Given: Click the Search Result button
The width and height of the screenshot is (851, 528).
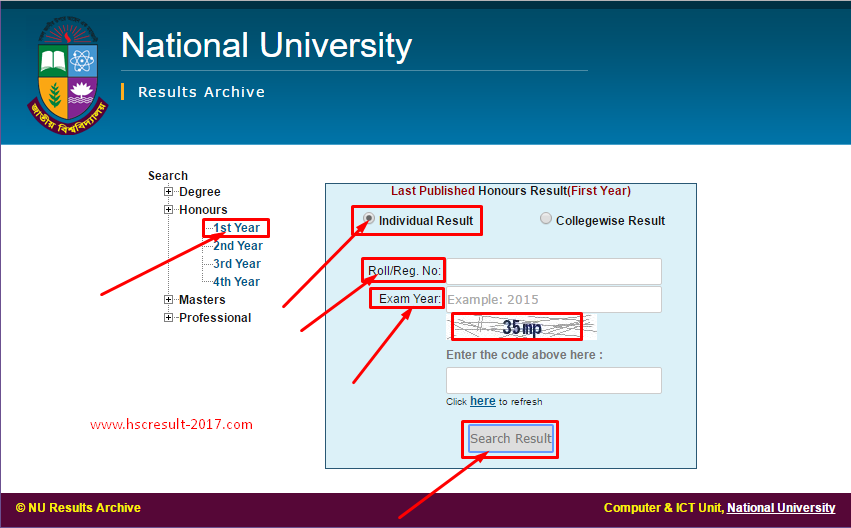Looking at the screenshot, I should point(511,438).
